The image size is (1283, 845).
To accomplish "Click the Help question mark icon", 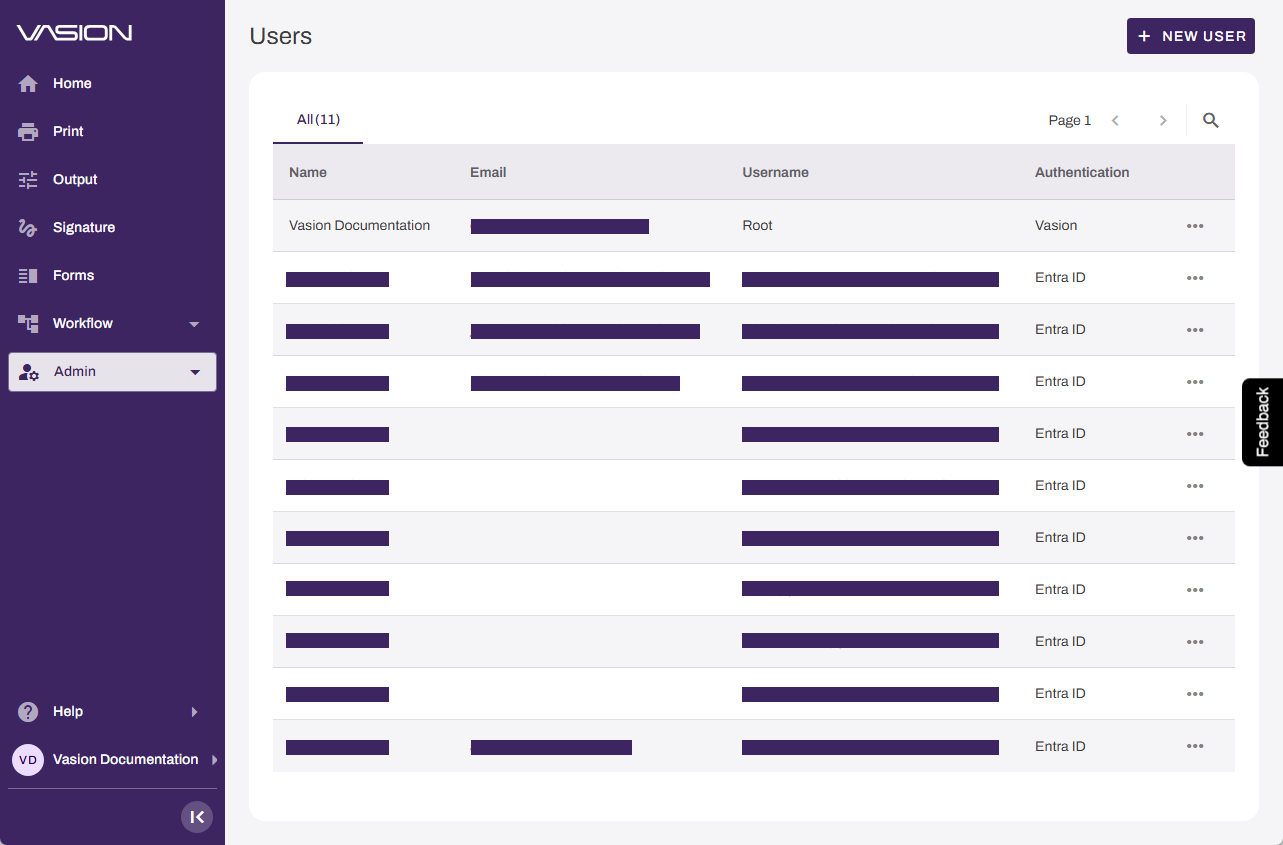I will coord(28,712).
